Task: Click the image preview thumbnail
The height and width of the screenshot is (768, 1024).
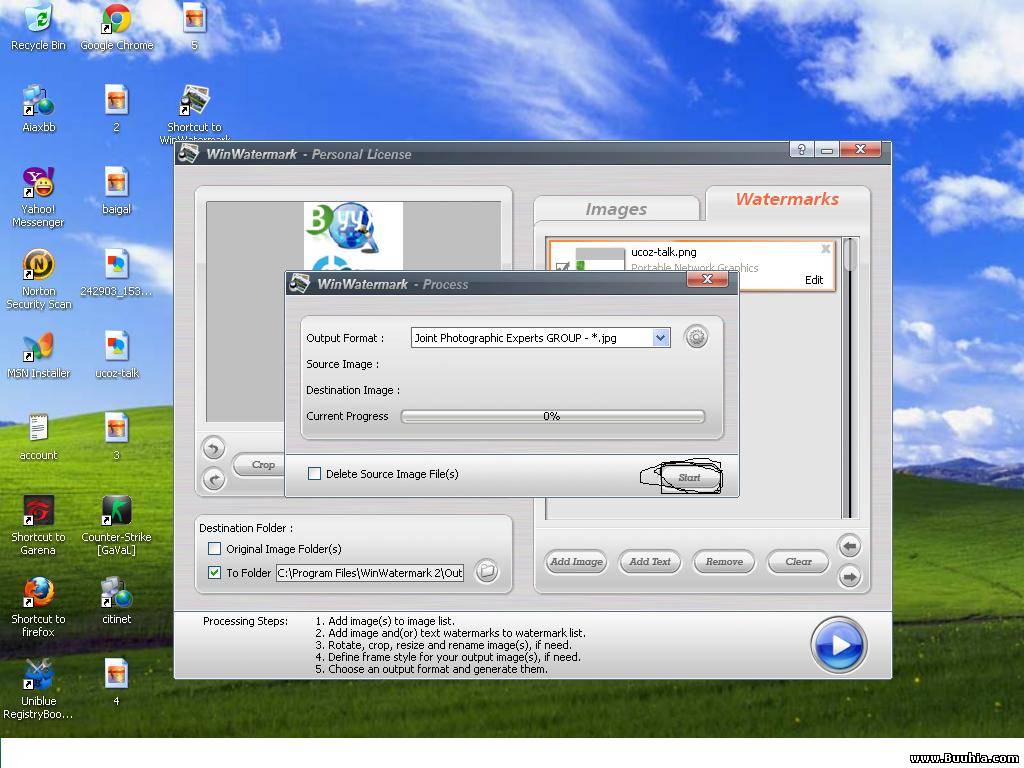Action: pos(353,236)
